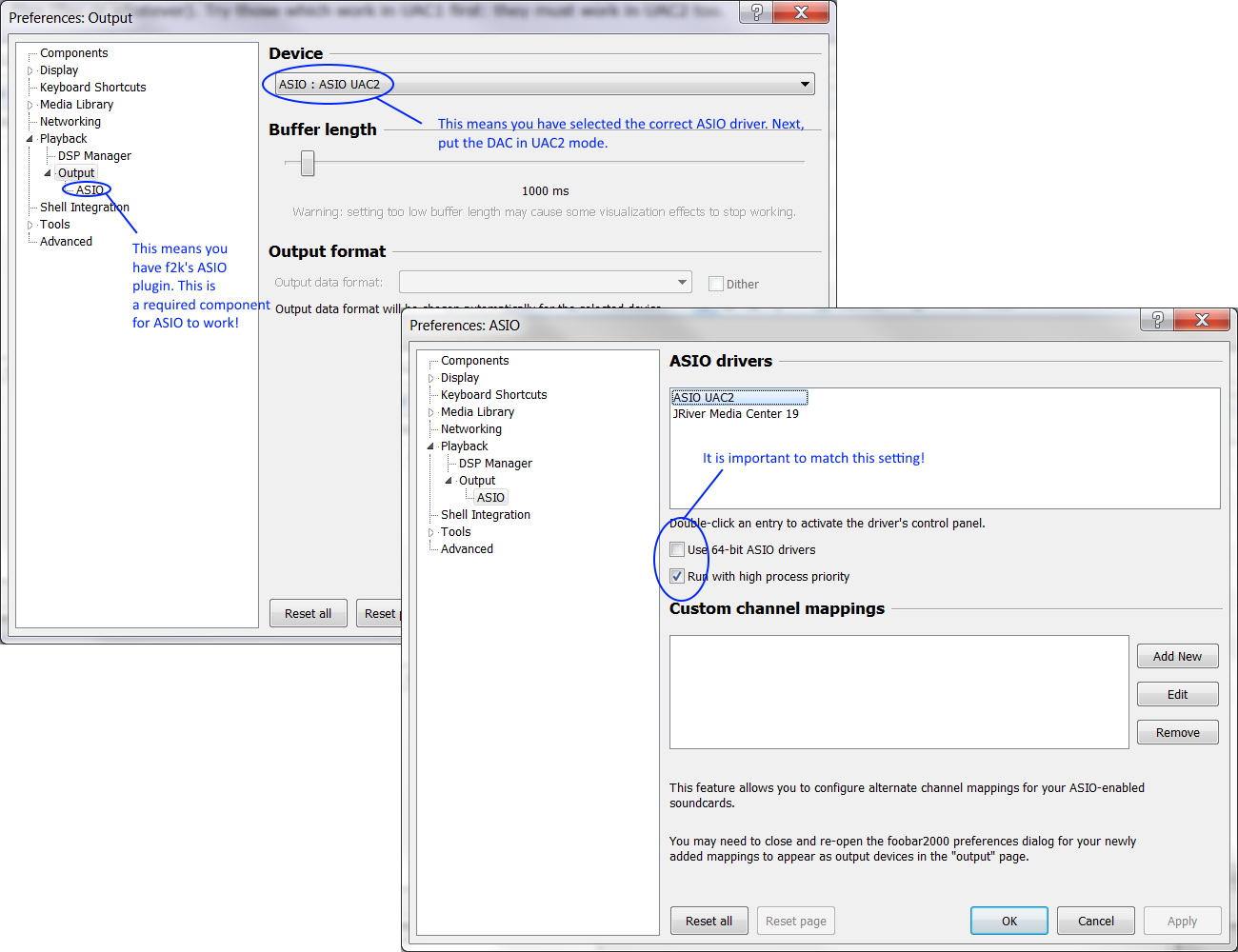Expand Media Library node in Output window tree
The image size is (1238, 952).
pos(30,105)
